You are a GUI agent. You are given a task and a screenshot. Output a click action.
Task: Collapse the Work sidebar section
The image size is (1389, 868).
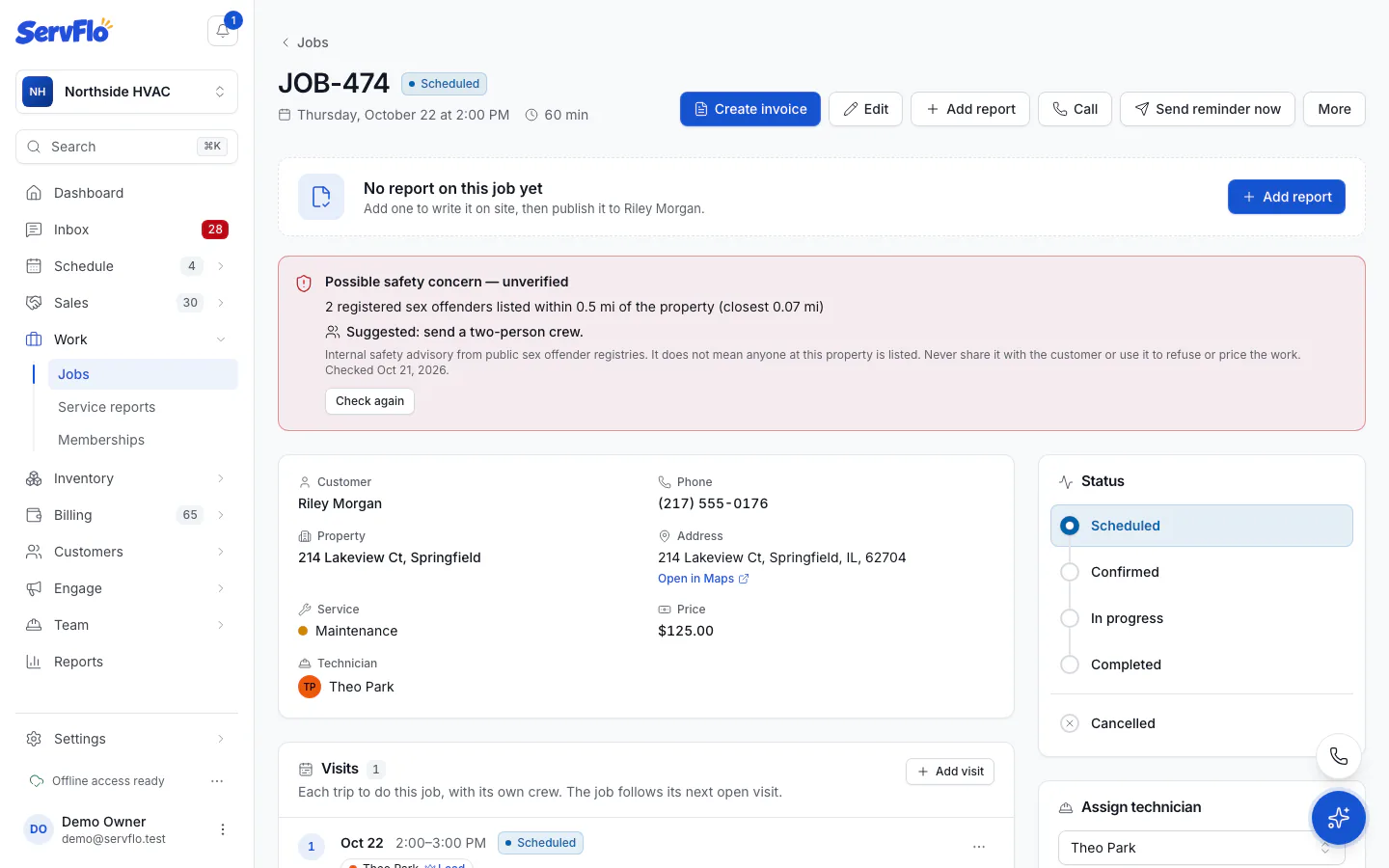point(221,339)
